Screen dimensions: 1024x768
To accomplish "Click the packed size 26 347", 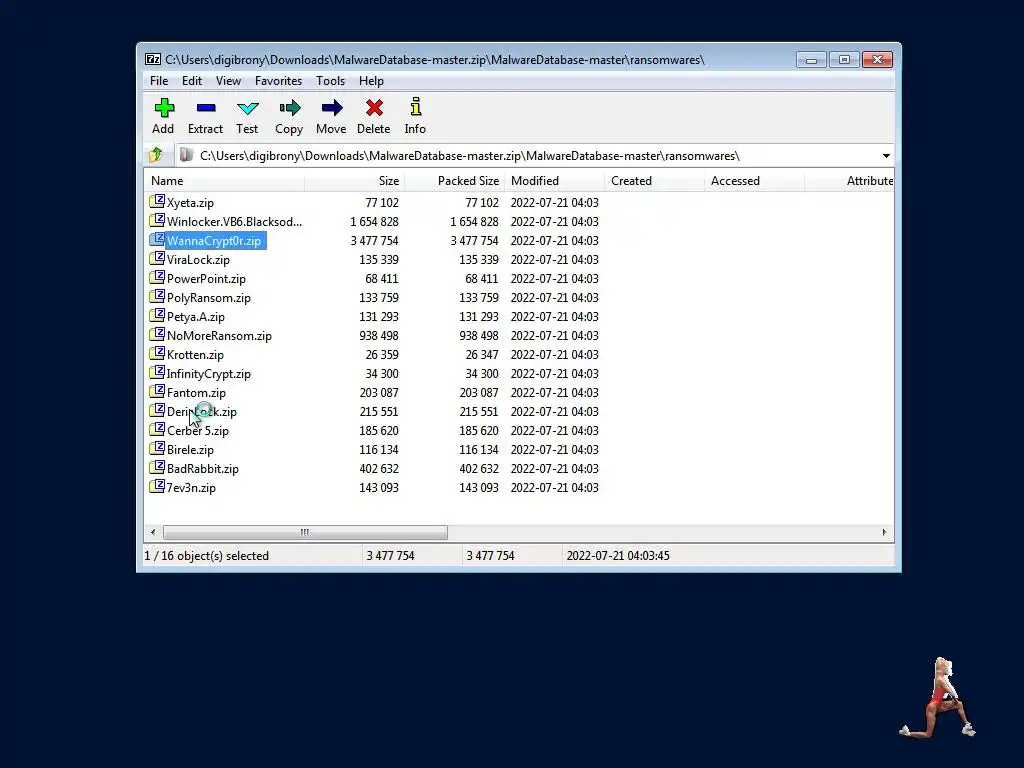I will click(482, 355).
